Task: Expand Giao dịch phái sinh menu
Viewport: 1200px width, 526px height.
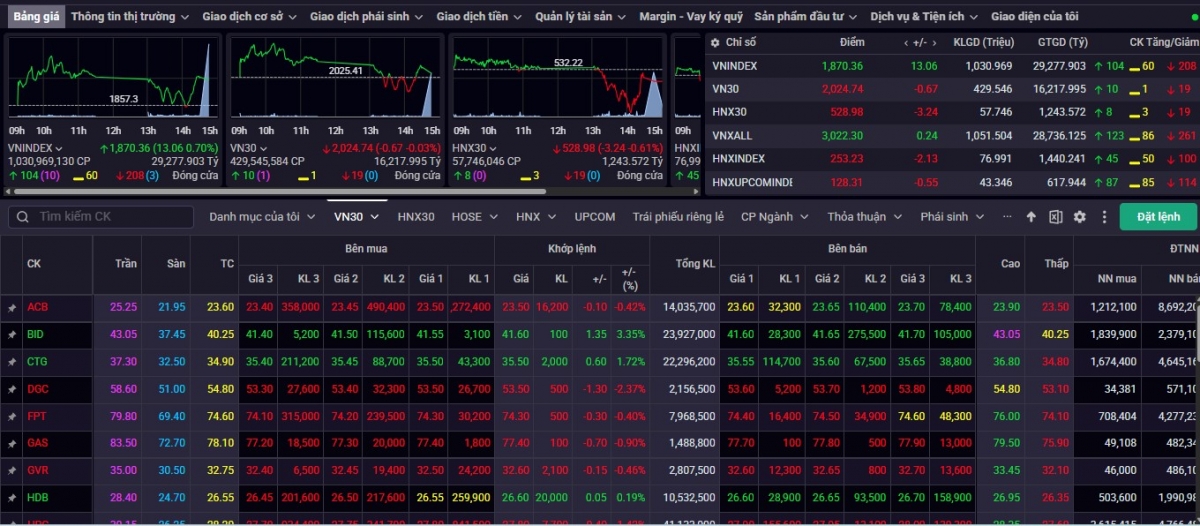Action: pyautogui.click(x=366, y=17)
